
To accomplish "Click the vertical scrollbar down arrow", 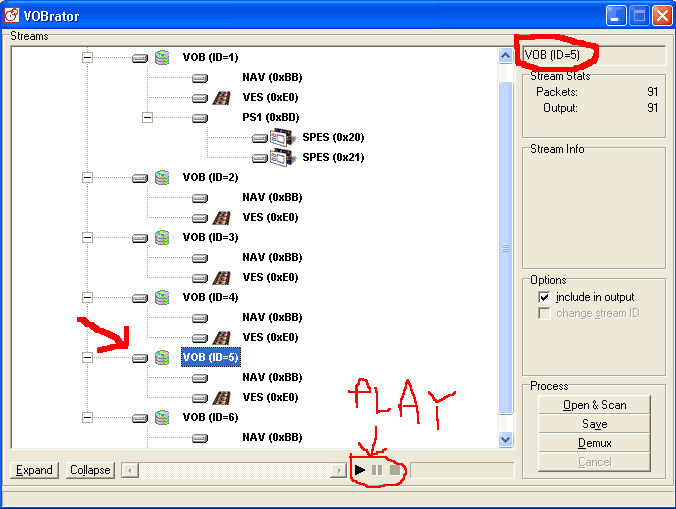I will (505, 440).
